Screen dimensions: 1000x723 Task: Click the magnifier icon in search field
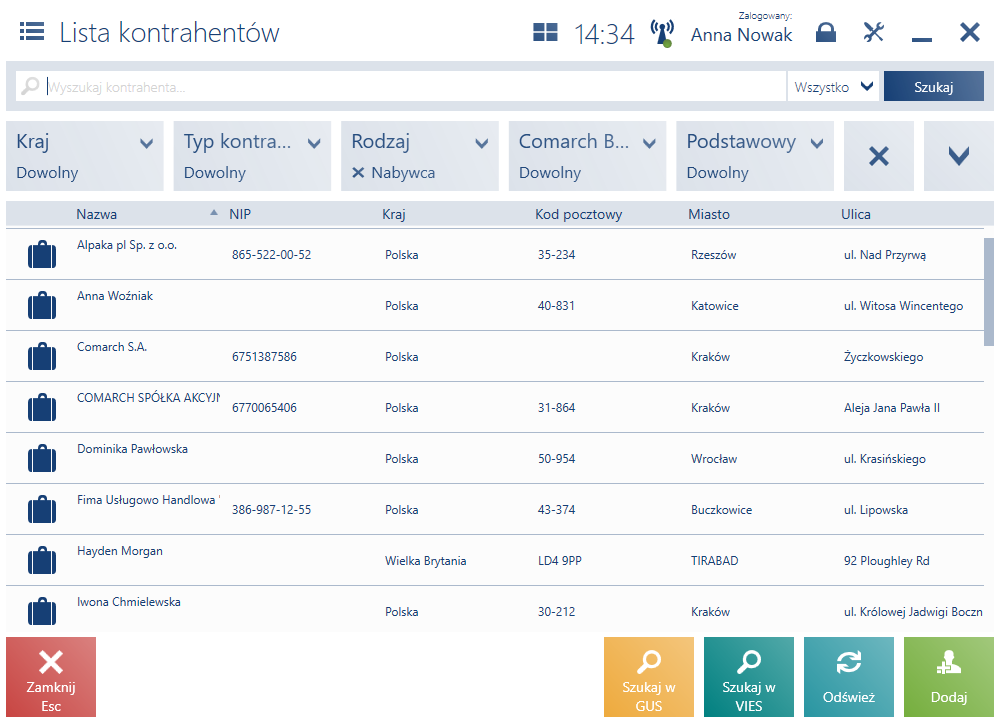pyautogui.click(x=30, y=85)
